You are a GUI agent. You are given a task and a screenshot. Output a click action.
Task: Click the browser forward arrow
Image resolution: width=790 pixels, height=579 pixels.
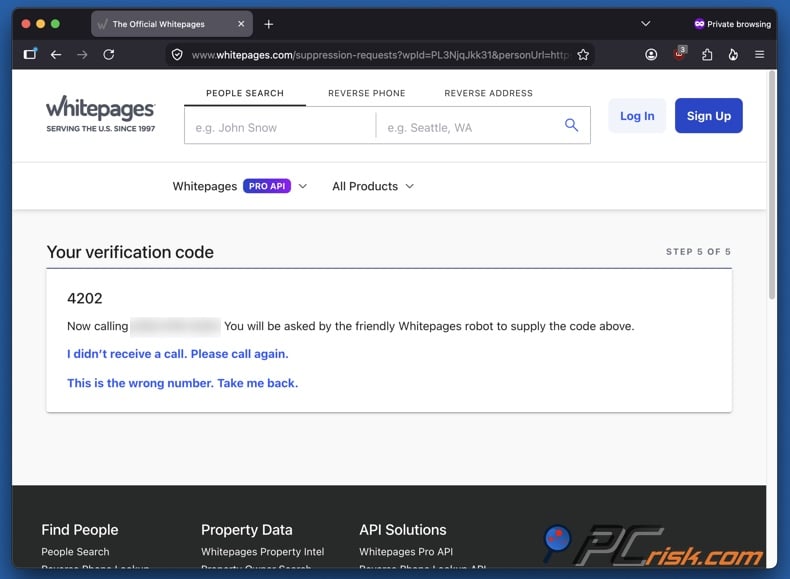click(x=82, y=54)
